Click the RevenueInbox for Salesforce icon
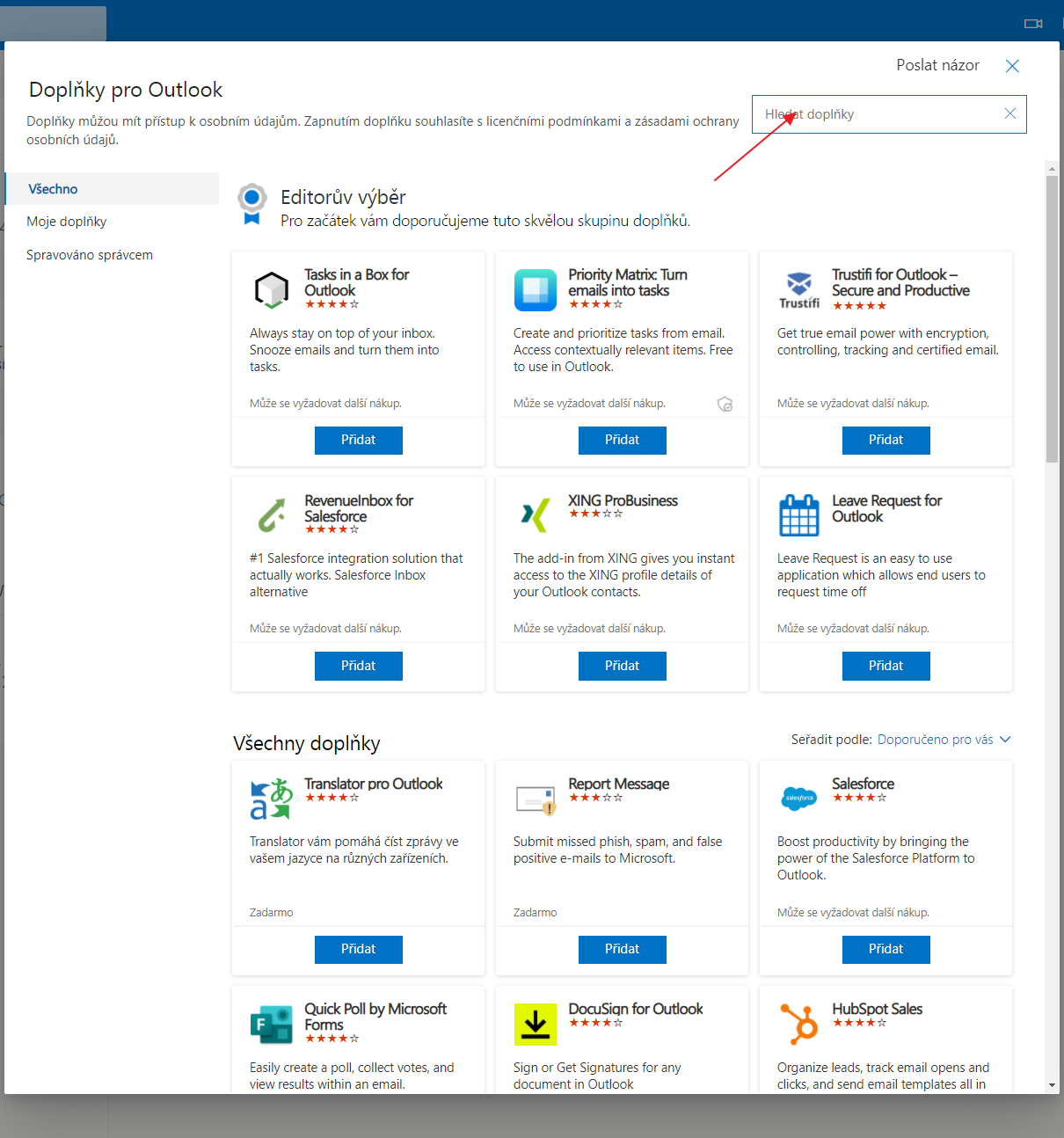This screenshot has height=1138, width=1064. tap(272, 515)
